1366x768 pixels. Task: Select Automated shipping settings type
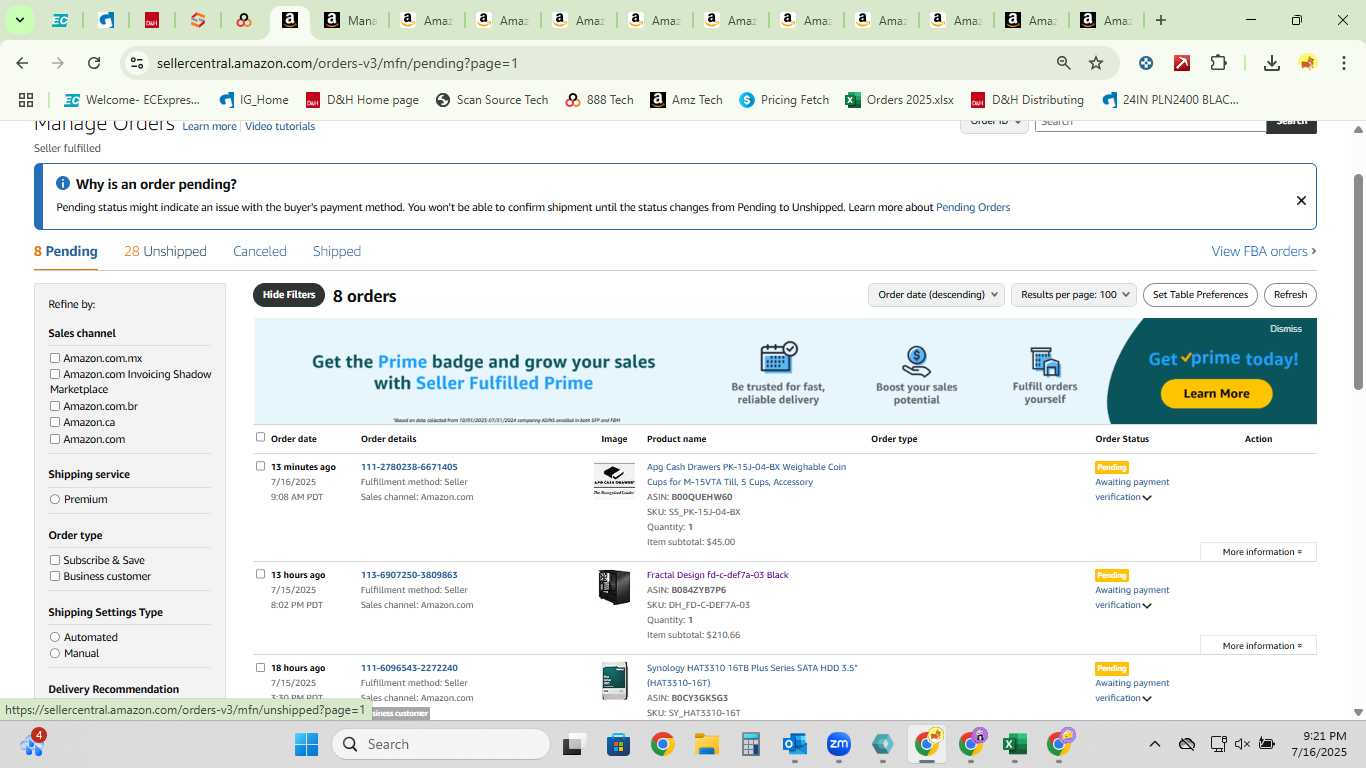pos(55,637)
